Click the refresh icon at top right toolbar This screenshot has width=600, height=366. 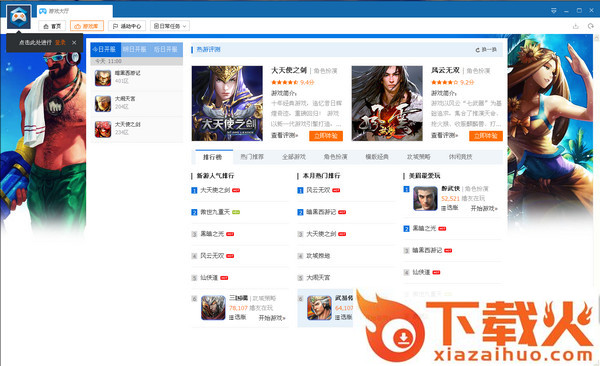(x=590, y=26)
